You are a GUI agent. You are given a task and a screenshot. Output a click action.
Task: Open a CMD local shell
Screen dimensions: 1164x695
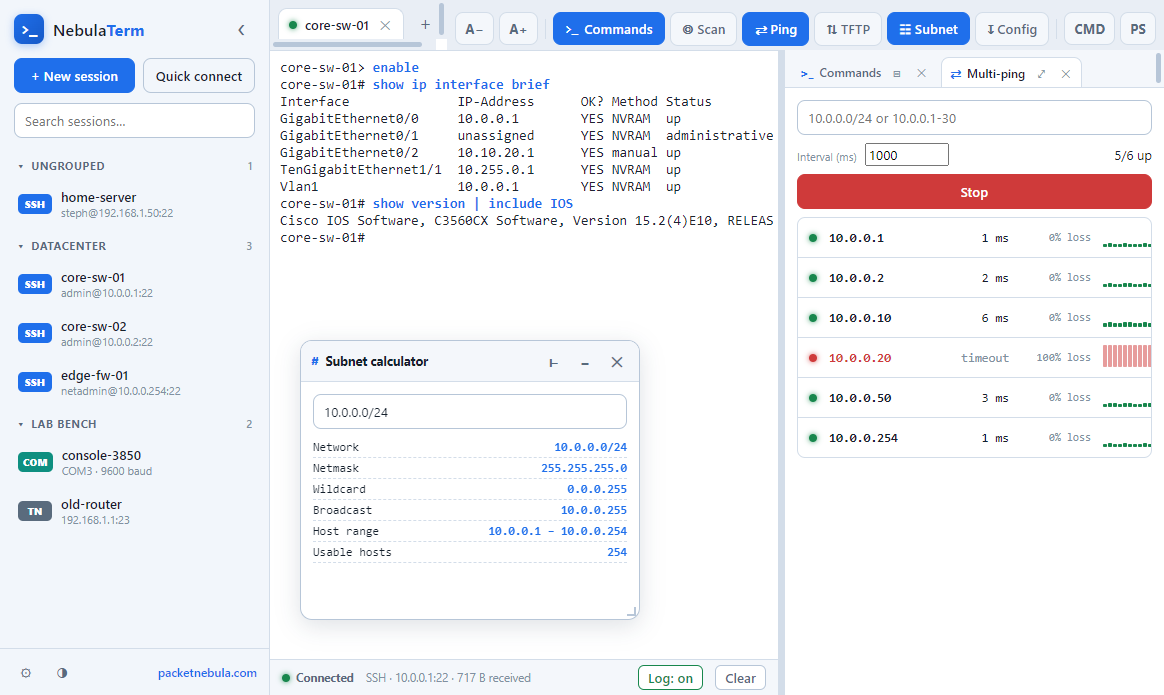1090,29
